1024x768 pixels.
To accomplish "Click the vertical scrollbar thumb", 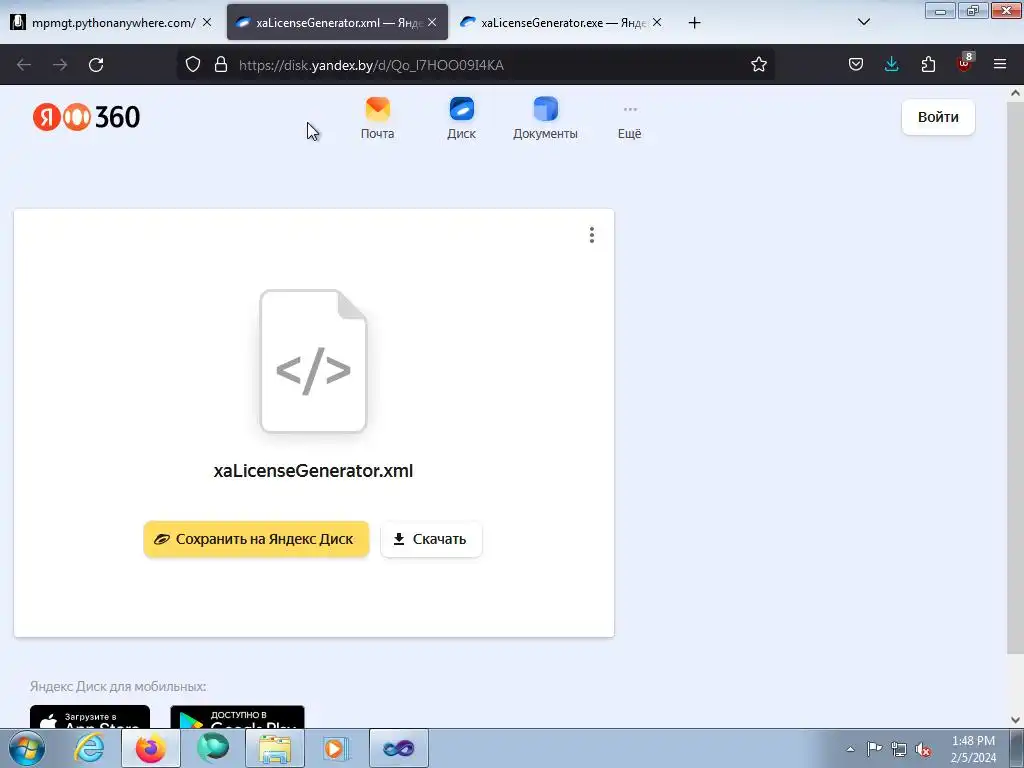I will coord(1015,377).
